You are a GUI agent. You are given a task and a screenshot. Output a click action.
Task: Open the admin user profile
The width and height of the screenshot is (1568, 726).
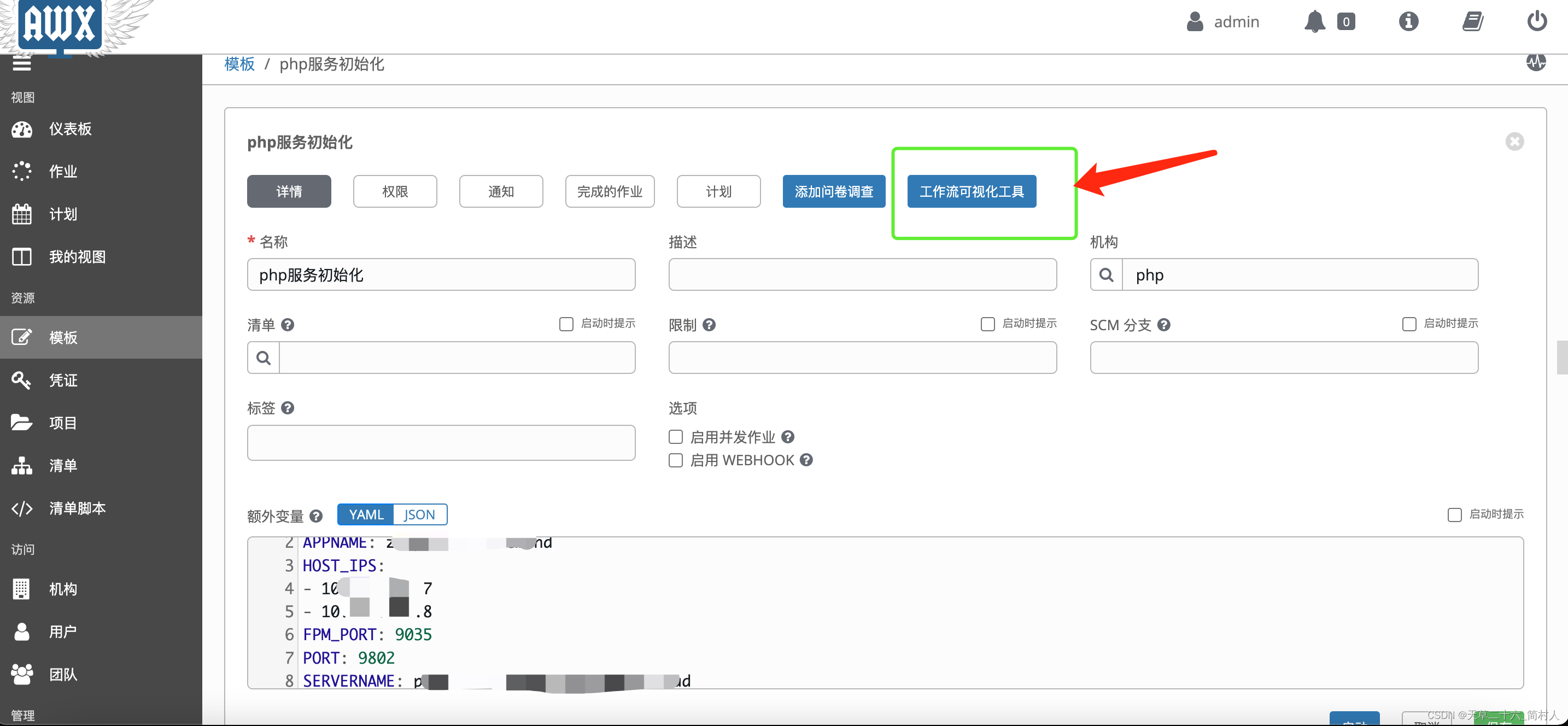[1223, 22]
